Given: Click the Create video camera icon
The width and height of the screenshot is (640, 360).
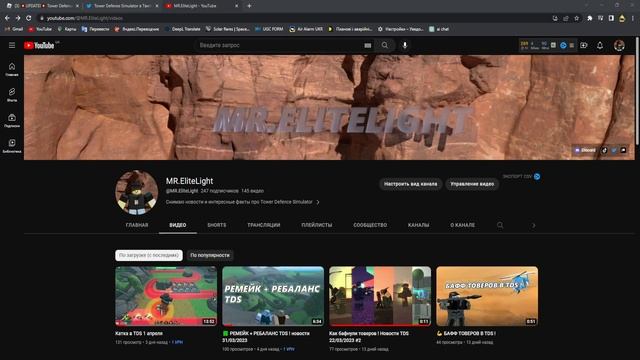Looking at the screenshot, I should point(584,45).
